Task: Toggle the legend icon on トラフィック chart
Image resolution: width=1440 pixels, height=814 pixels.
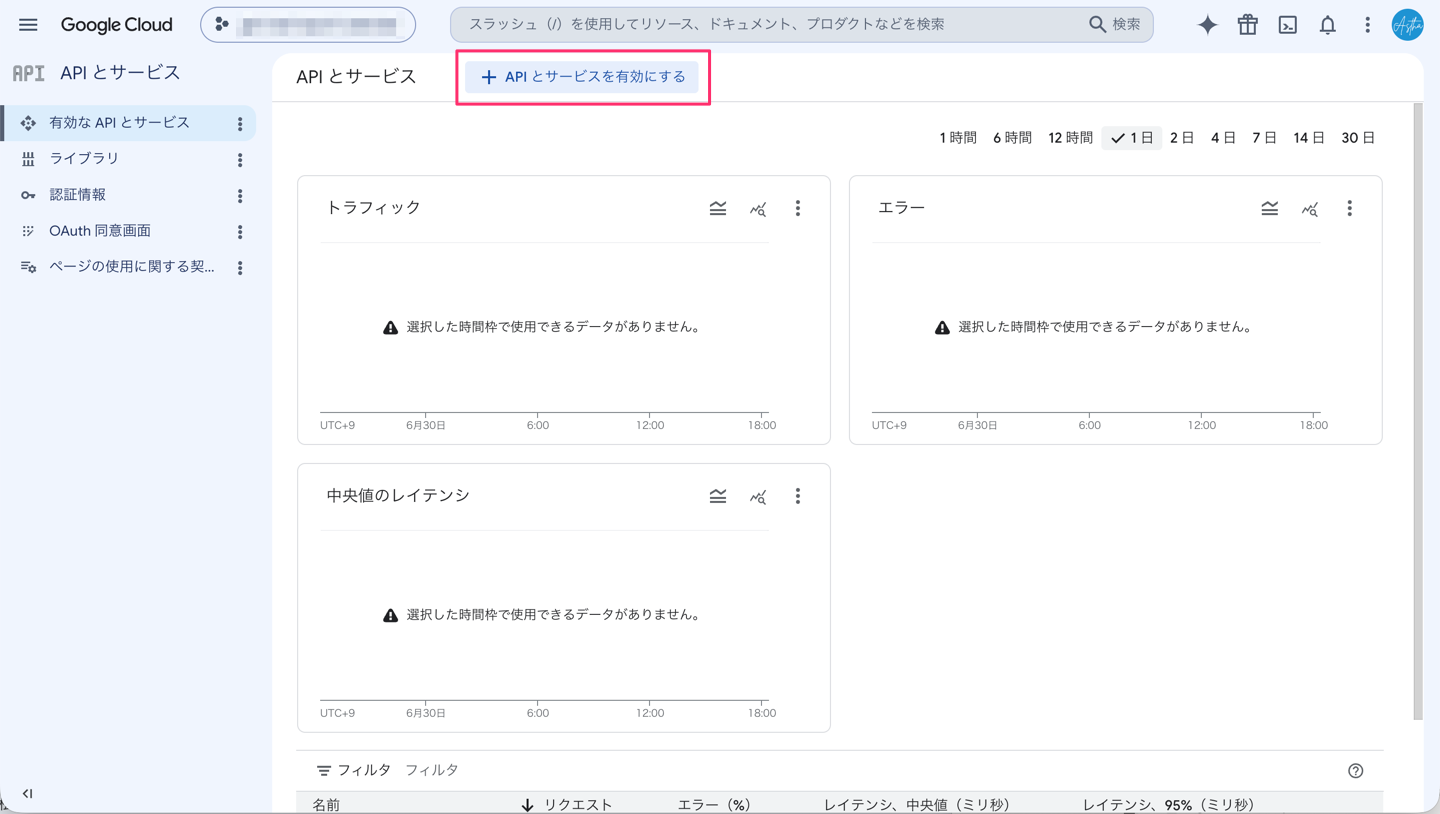Action: 718,208
